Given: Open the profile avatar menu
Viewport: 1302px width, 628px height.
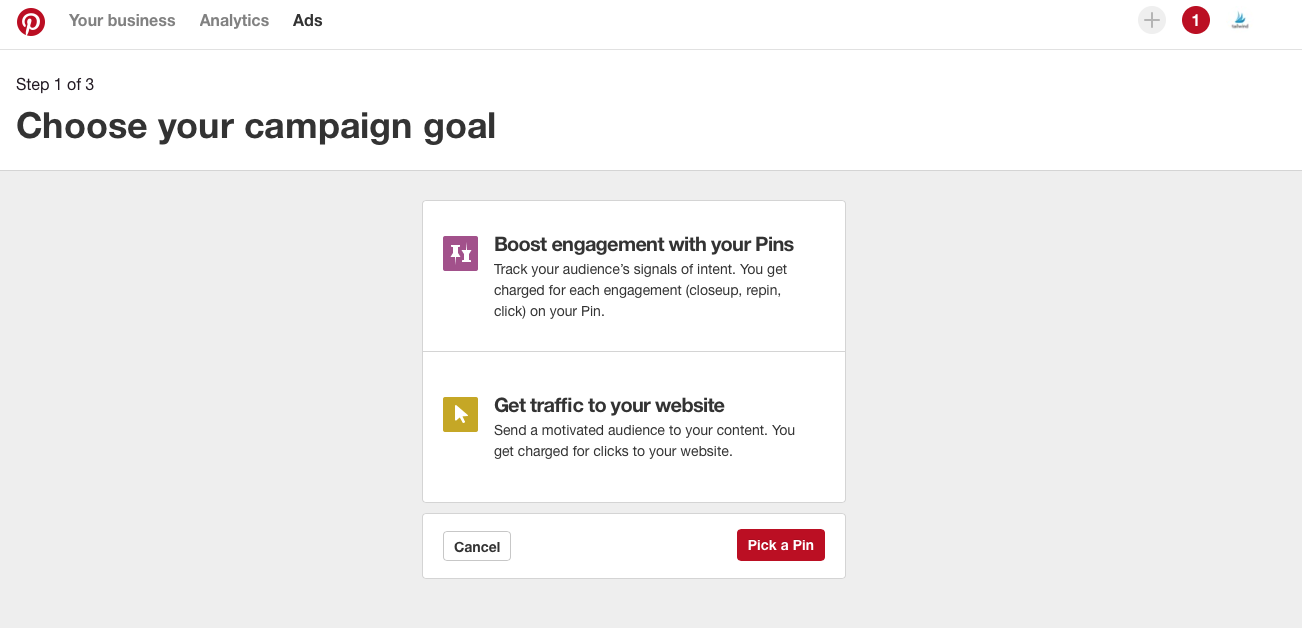Looking at the screenshot, I should [x=1240, y=20].
